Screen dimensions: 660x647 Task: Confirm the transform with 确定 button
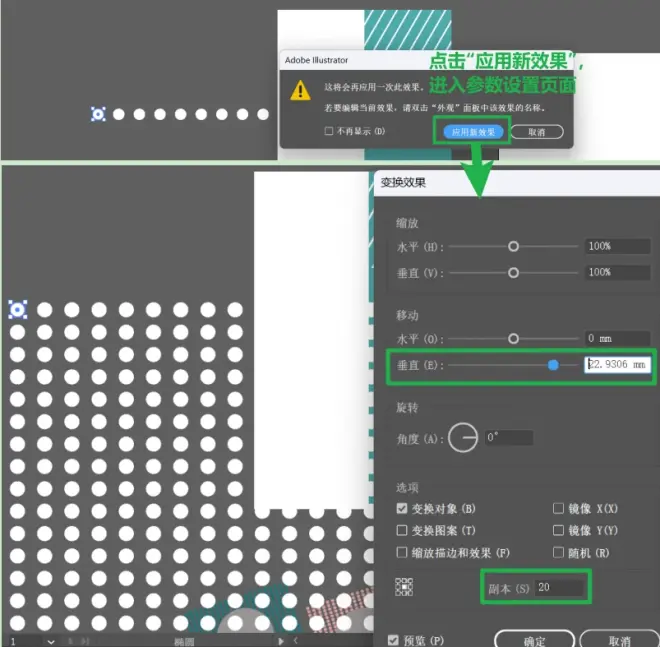click(x=533, y=640)
